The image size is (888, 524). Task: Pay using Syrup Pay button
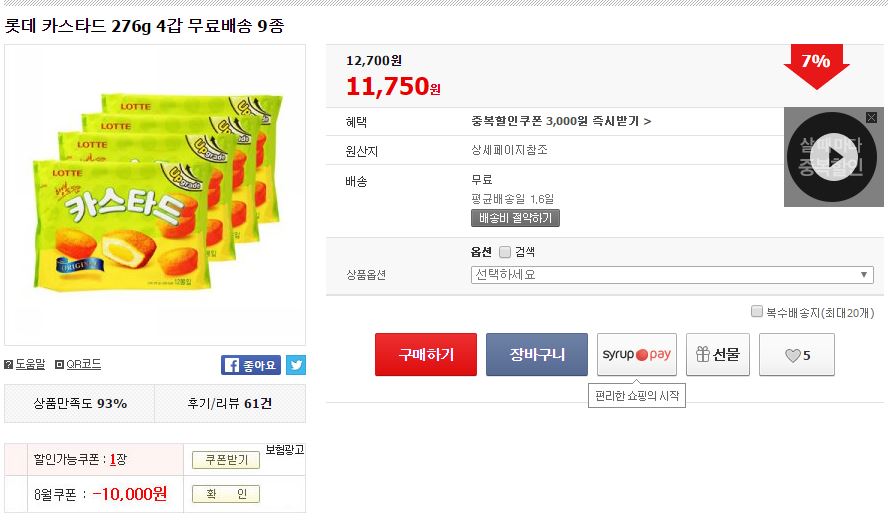pos(636,355)
